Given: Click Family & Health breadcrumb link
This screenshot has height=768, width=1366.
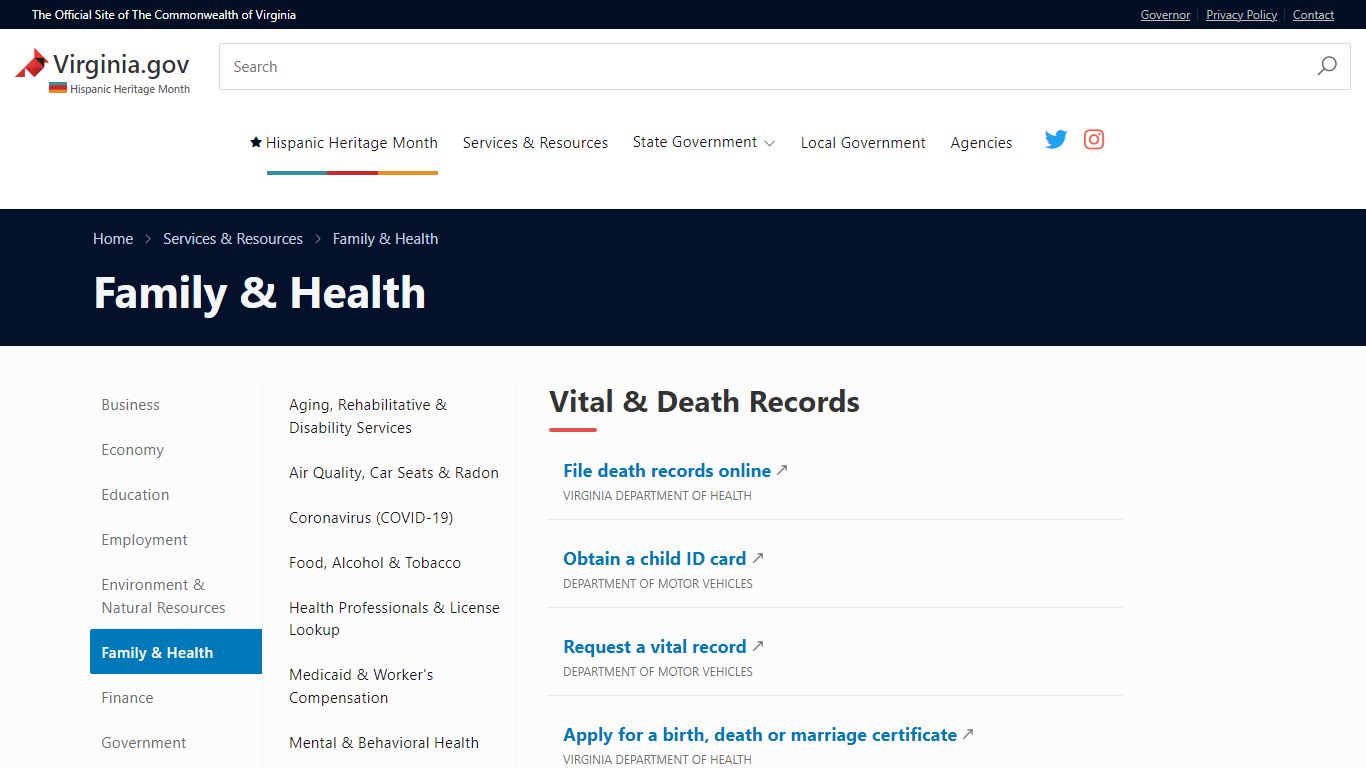Looking at the screenshot, I should 385,239.
